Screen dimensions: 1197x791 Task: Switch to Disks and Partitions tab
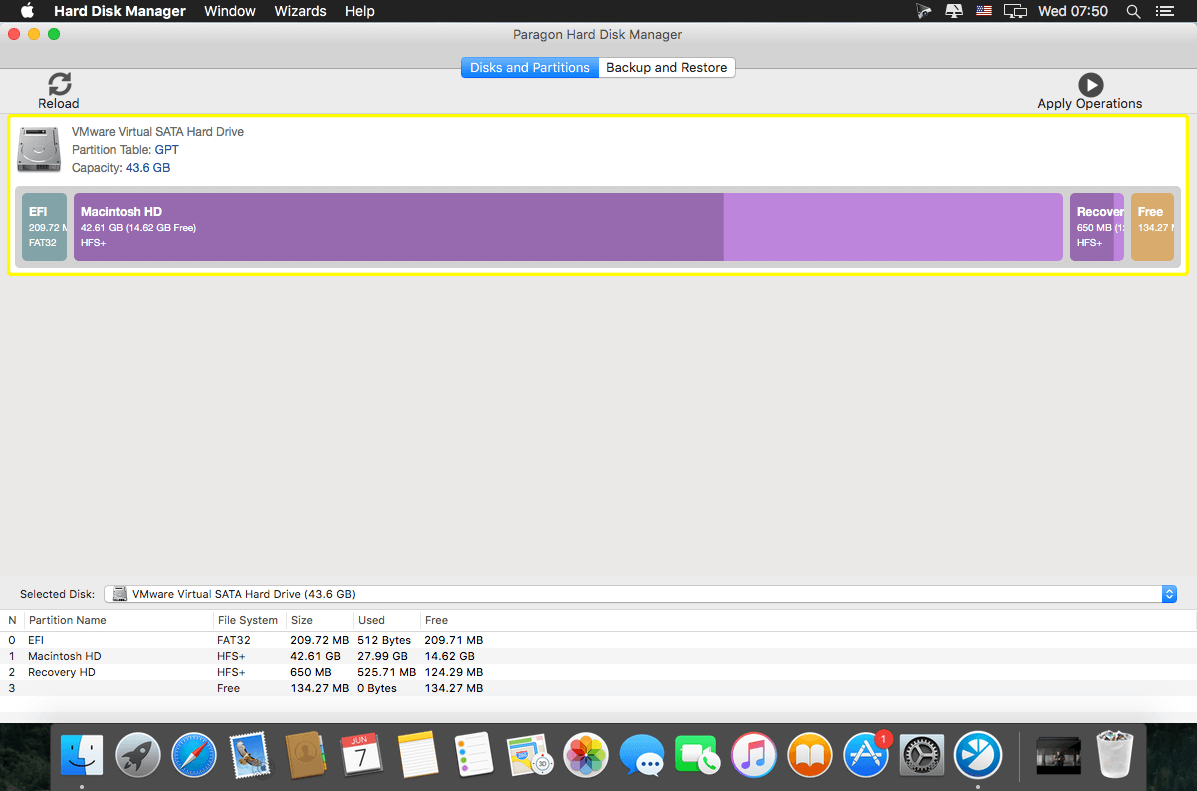tap(530, 67)
